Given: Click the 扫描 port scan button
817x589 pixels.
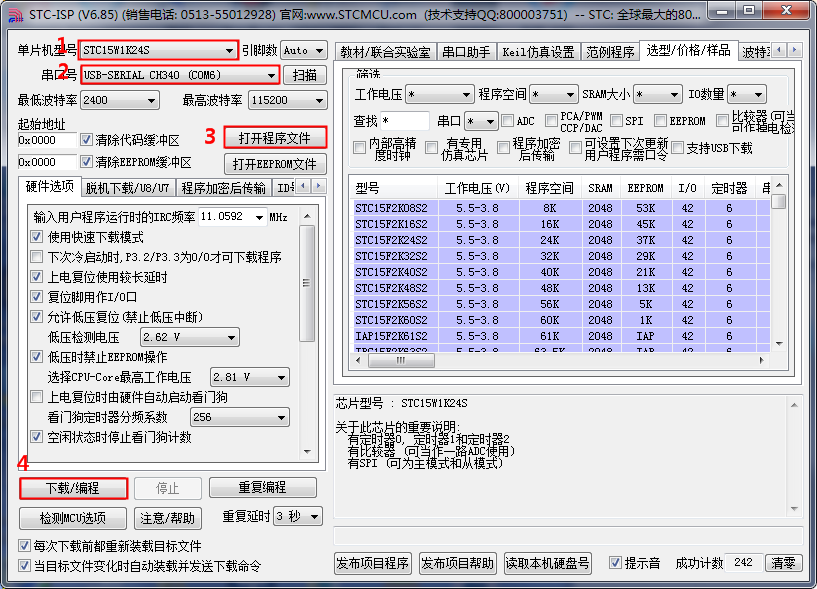Looking at the screenshot, I should pos(305,75).
